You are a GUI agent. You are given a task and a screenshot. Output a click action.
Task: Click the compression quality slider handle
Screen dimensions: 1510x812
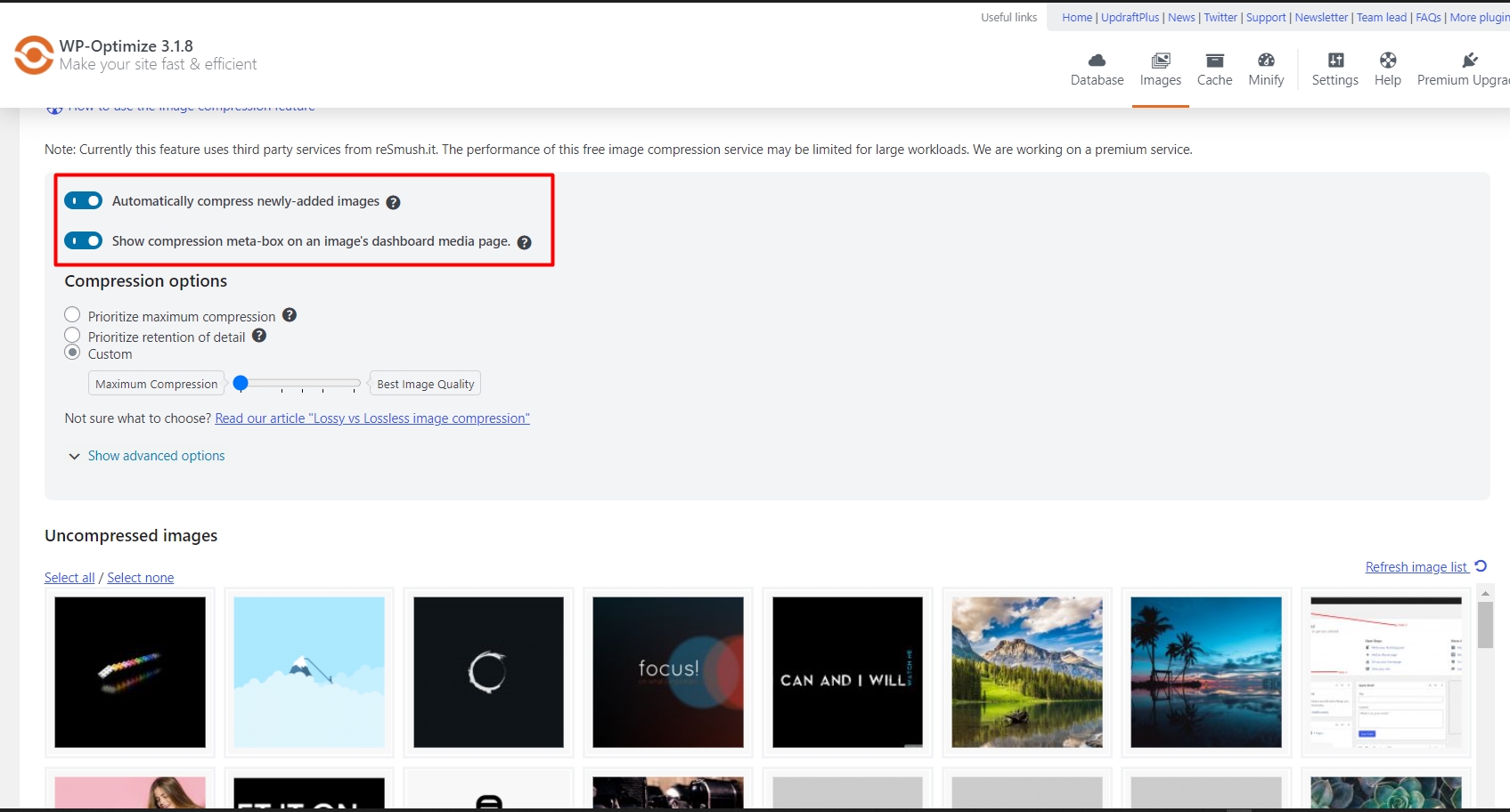[x=241, y=383]
